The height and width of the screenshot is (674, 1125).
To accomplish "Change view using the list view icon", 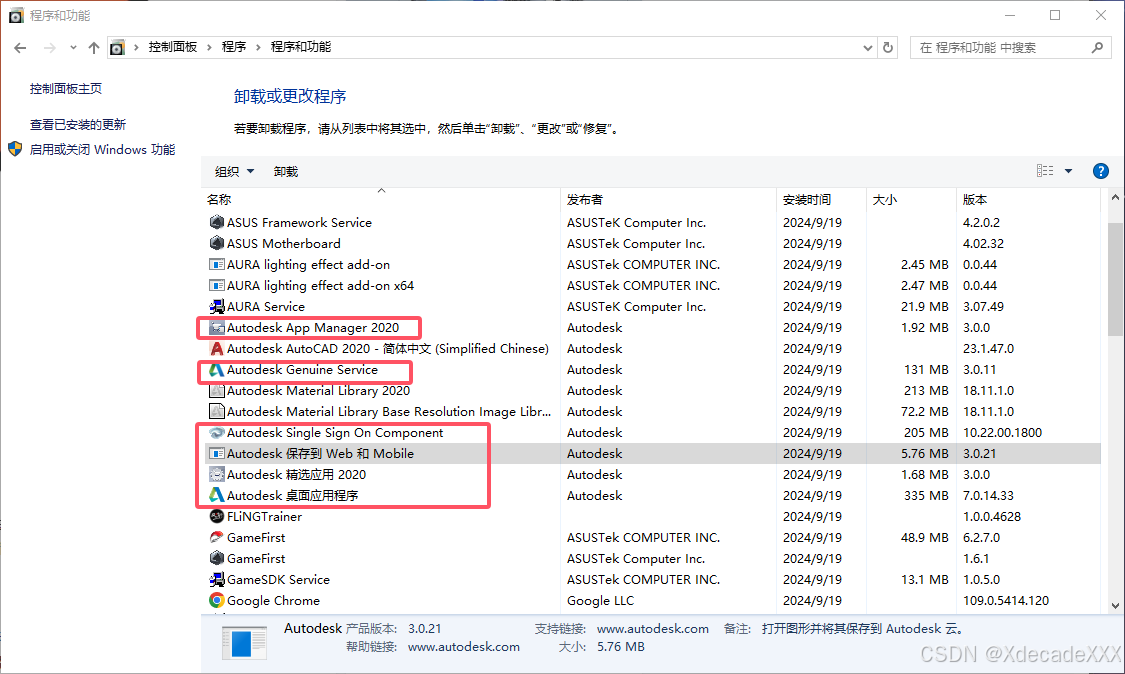I will click(1045, 171).
